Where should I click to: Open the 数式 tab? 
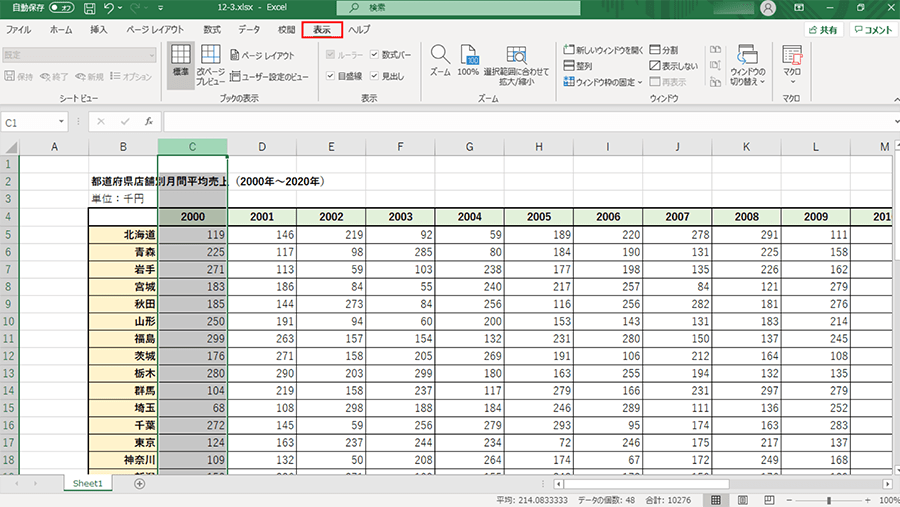(212, 30)
